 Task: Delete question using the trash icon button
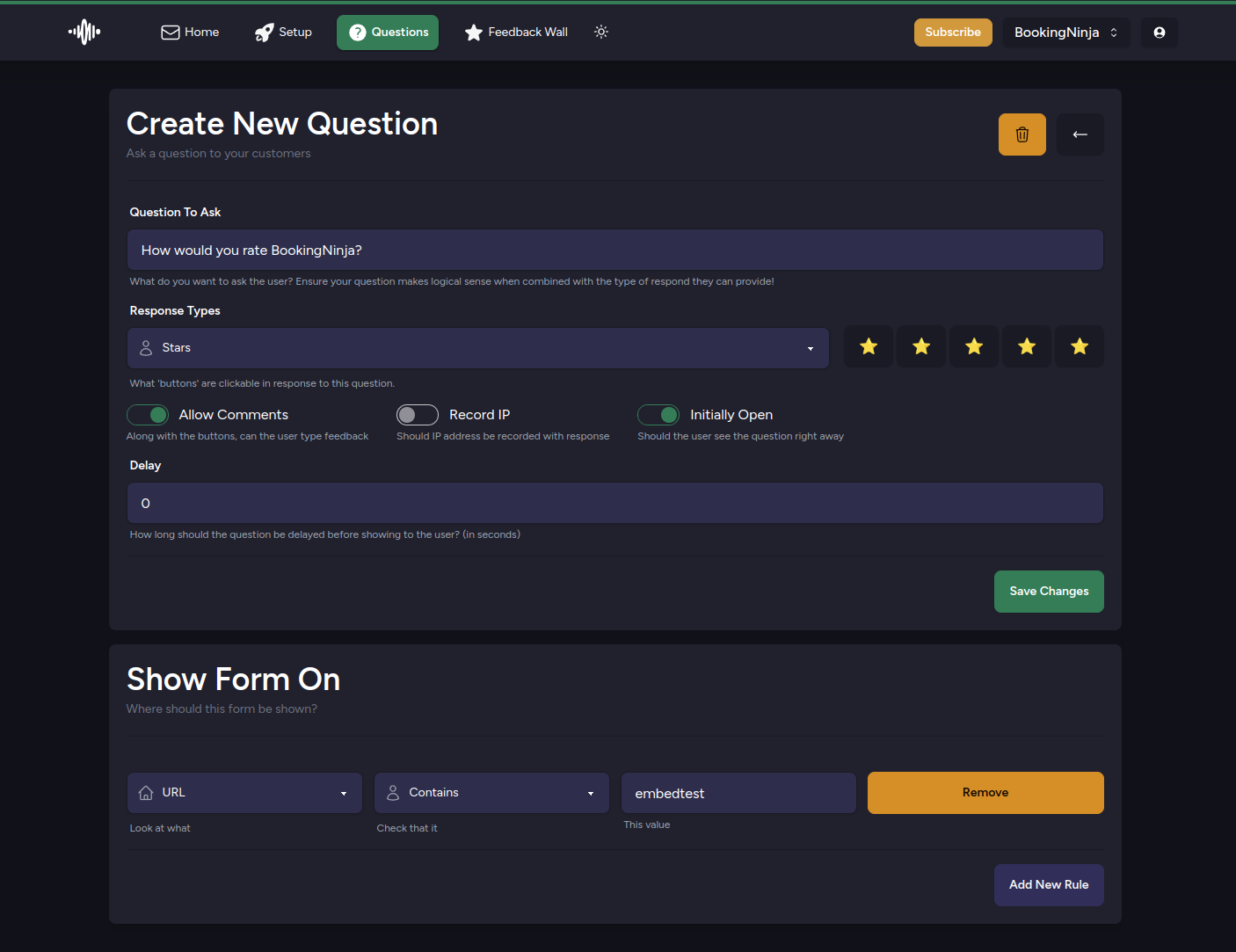[x=1022, y=134]
